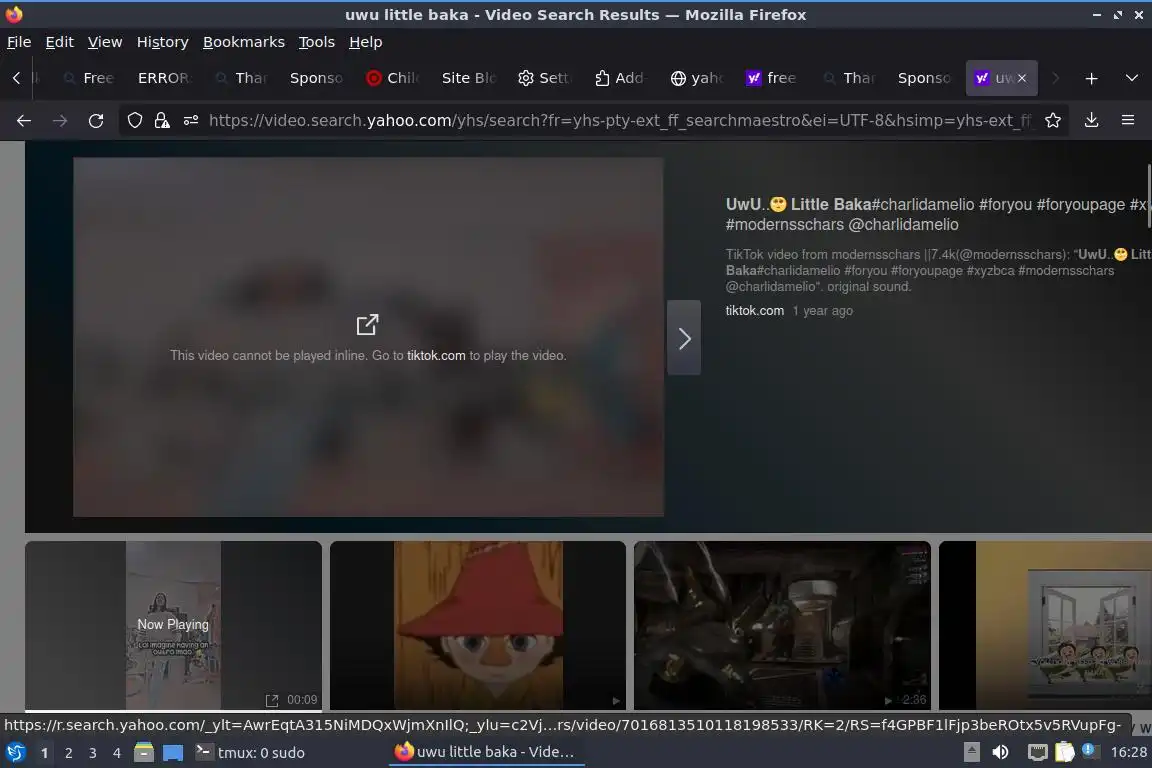Open the window scene thumbnail

click(1045, 625)
